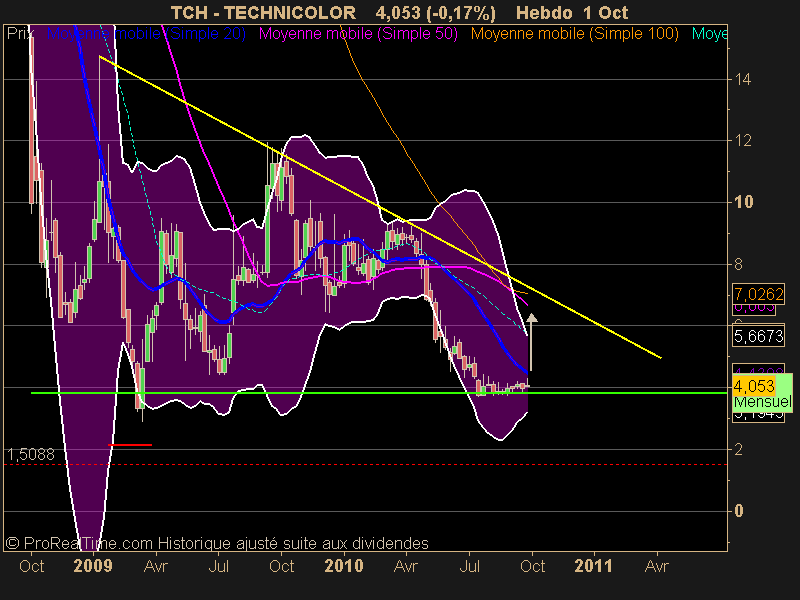This screenshot has width=800, height=600.
Task: Click the ProRealTime.com copyright text
Action: point(217,543)
